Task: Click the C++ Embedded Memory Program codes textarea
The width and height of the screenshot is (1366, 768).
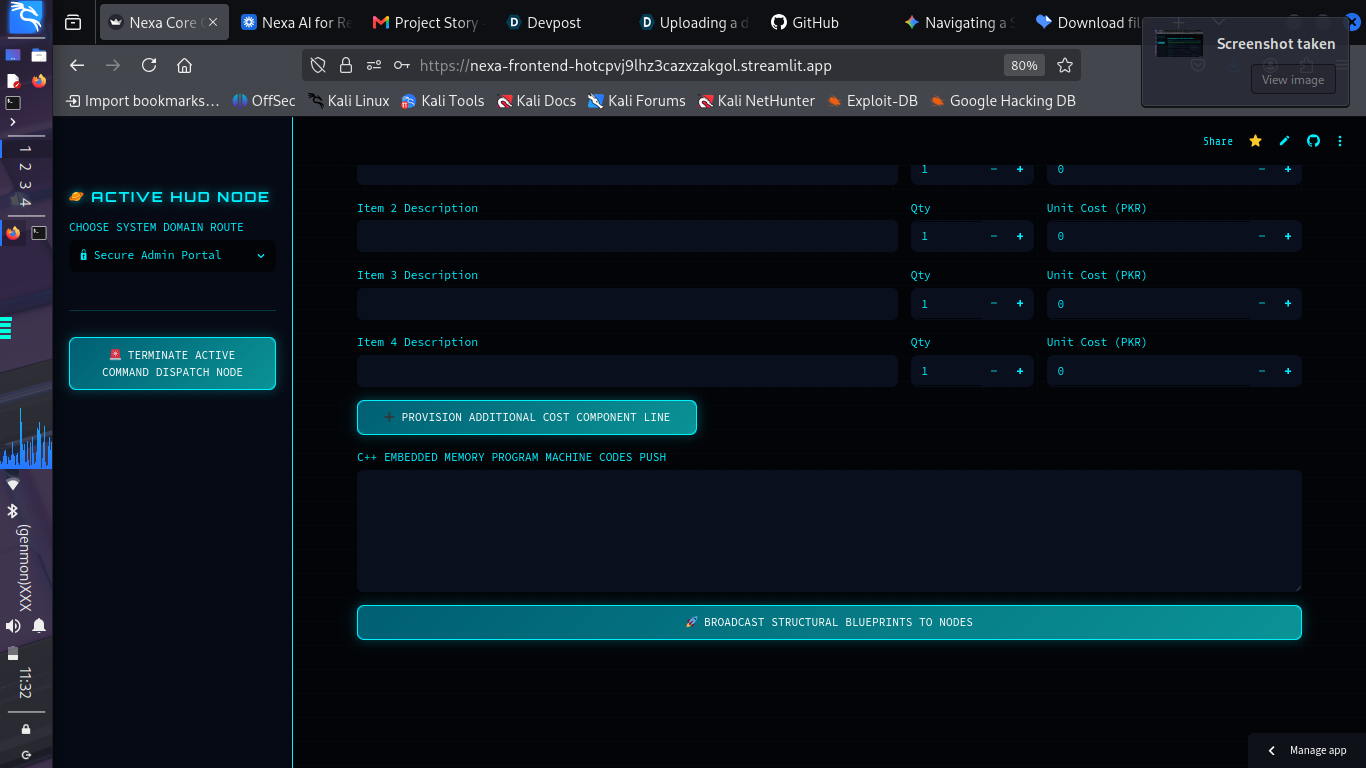Action: tap(829, 531)
